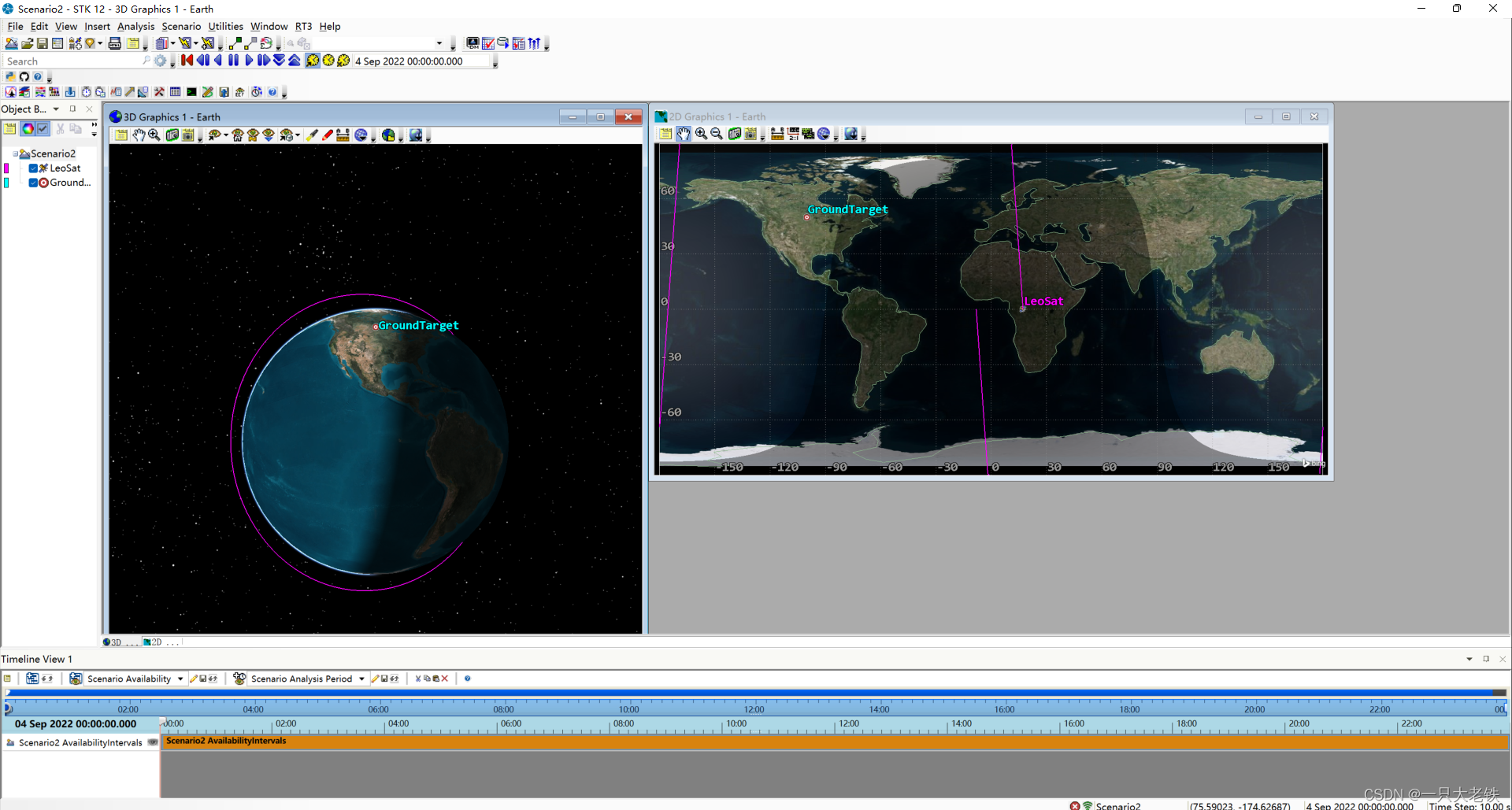Click the magenta color swatch beside LeoSat

(6, 168)
